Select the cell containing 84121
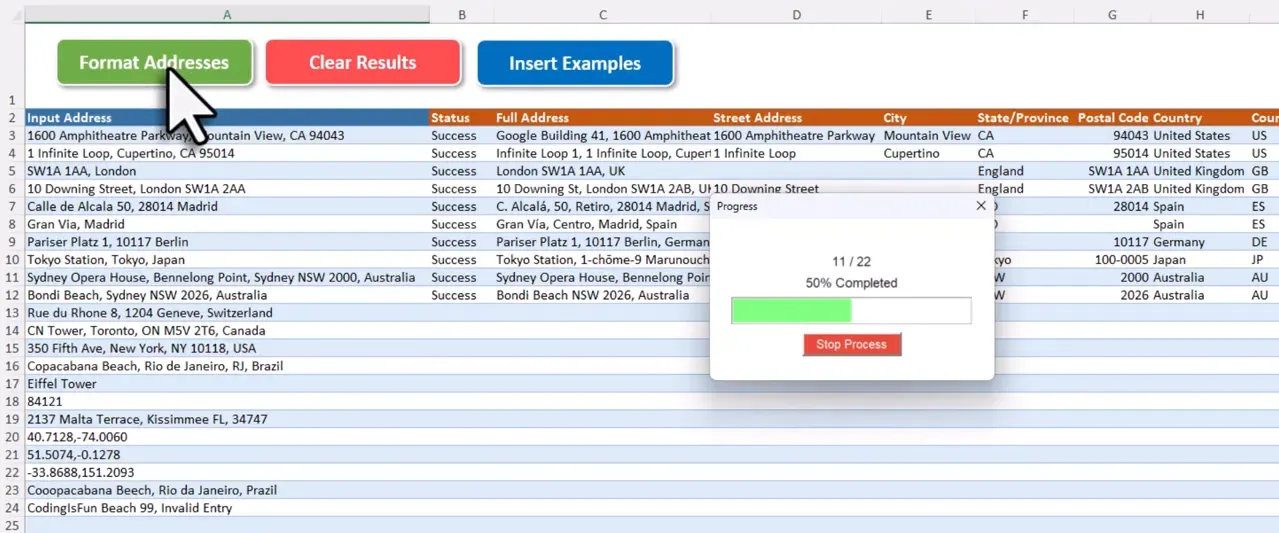 (x=227, y=402)
